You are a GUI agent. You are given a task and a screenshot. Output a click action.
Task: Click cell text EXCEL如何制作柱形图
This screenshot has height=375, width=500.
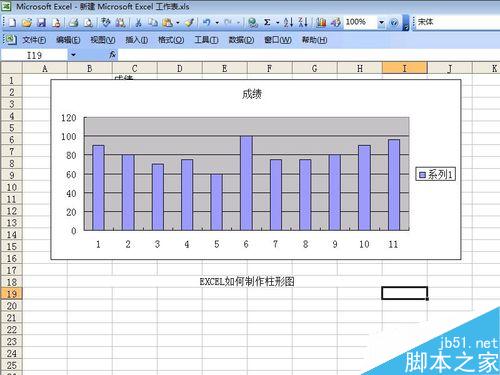tap(247, 282)
